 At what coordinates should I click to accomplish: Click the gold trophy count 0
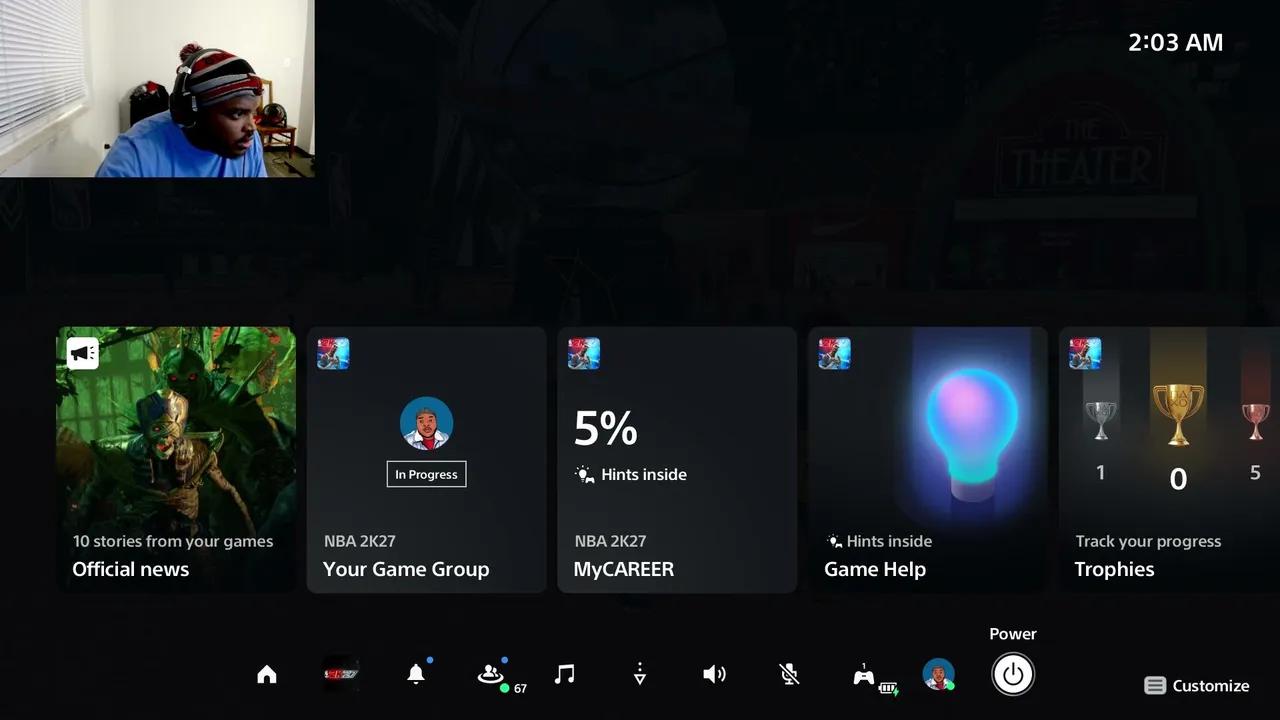1178,480
